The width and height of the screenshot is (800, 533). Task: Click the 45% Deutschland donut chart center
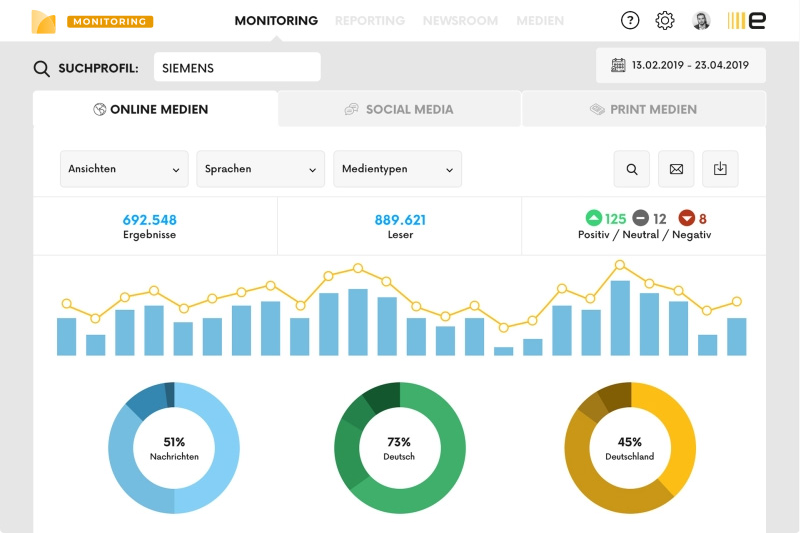tap(630, 448)
